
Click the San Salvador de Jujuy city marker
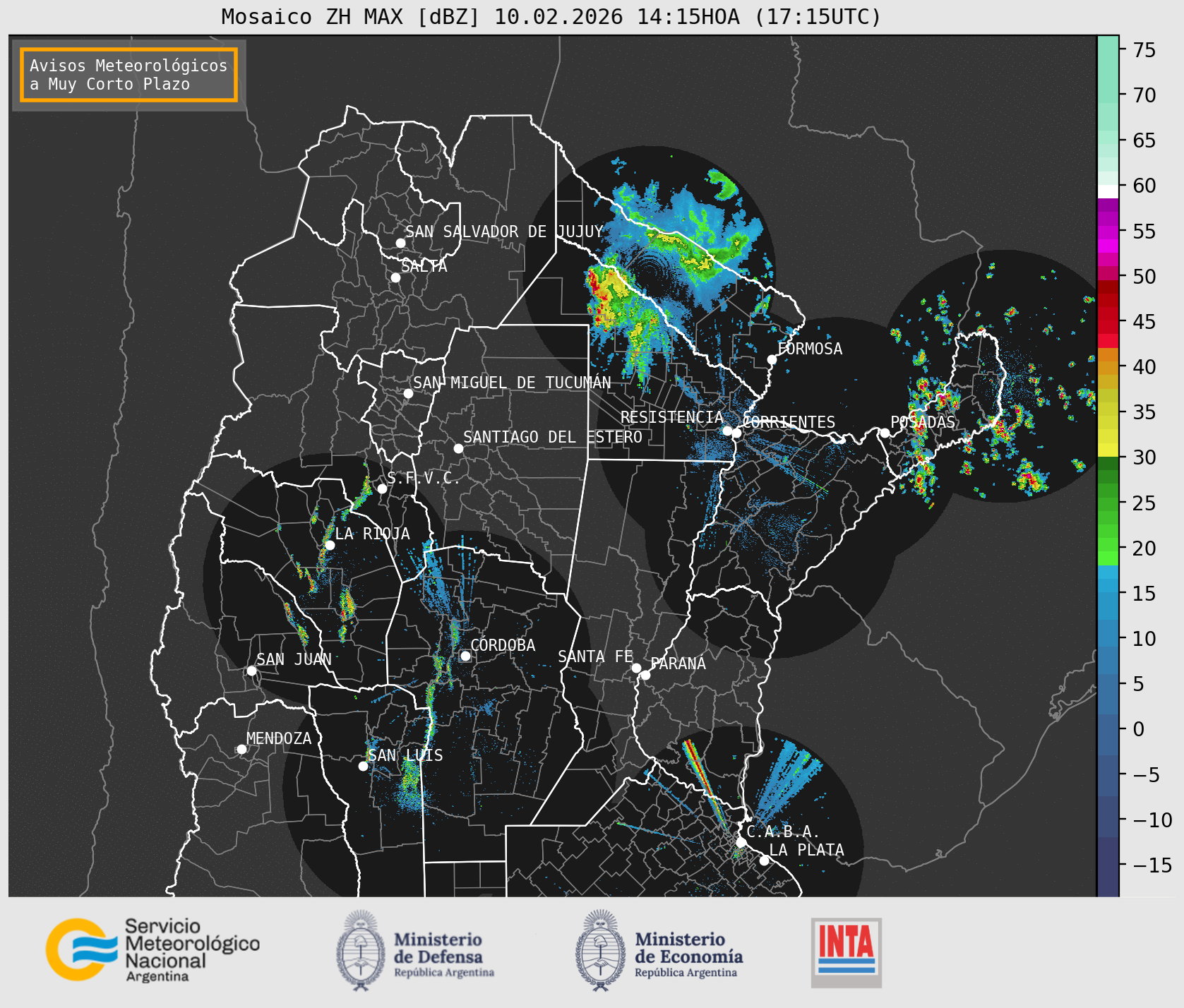coord(400,243)
